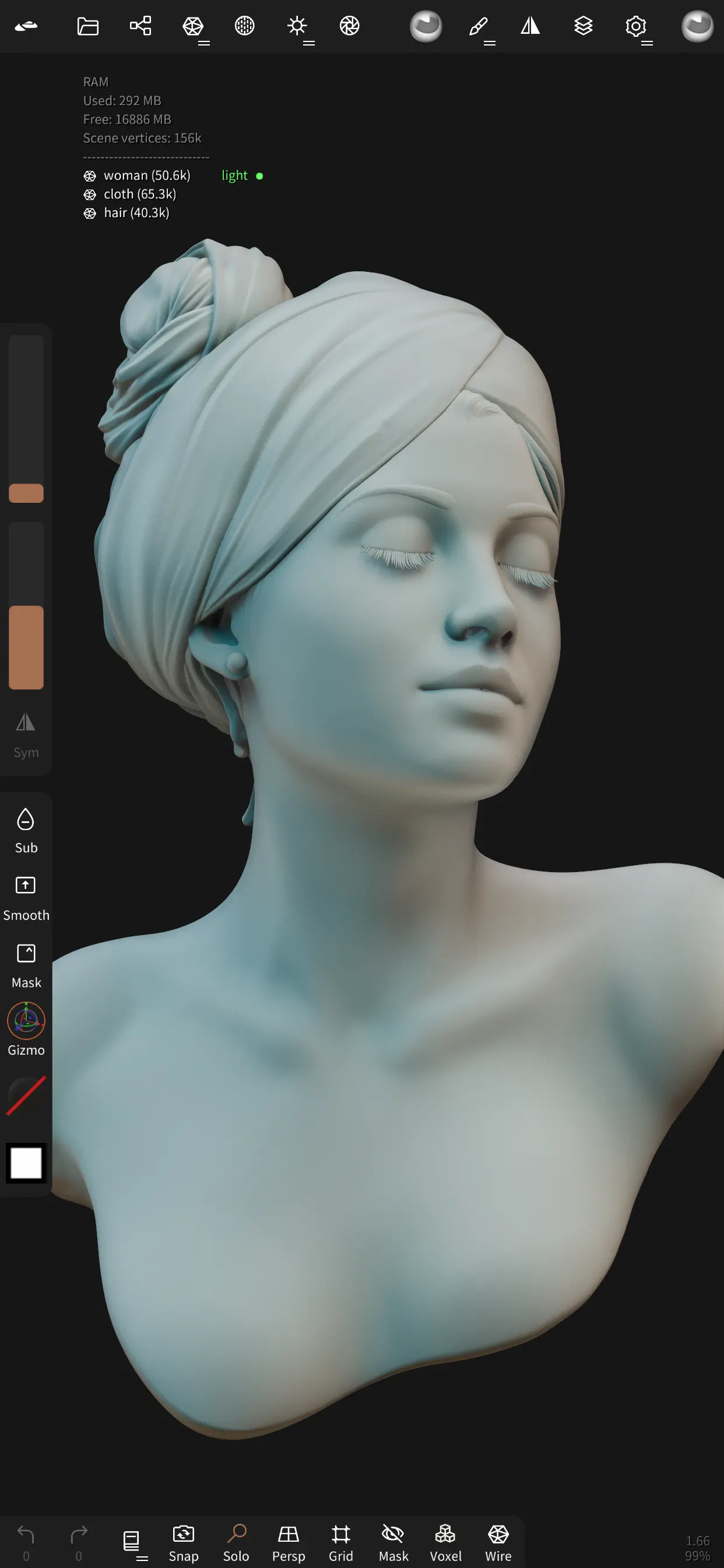The image size is (724, 1568).
Task: Toggle the Grid display
Action: pyautogui.click(x=340, y=1543)
